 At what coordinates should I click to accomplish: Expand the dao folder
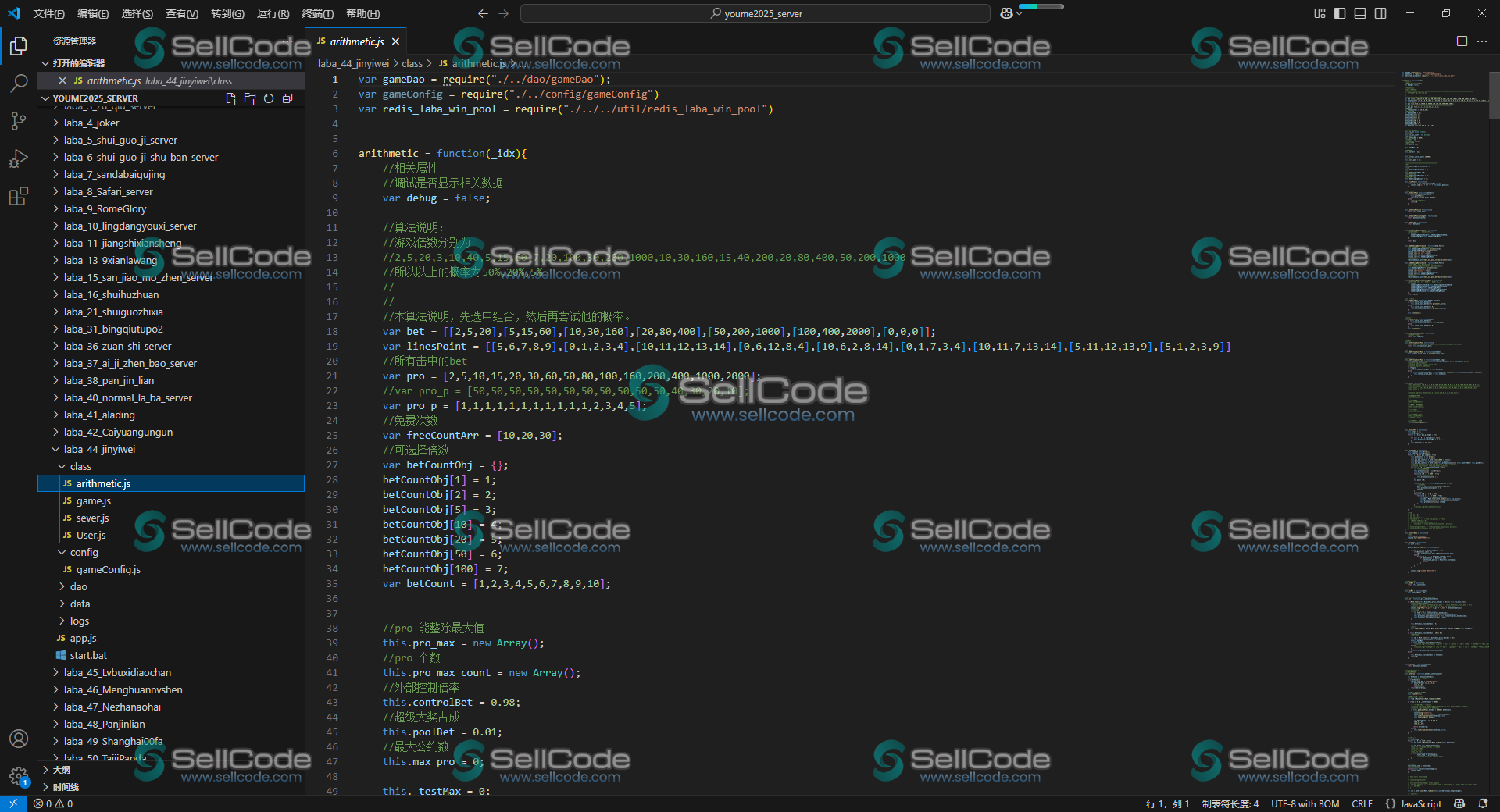pos(79,586)
